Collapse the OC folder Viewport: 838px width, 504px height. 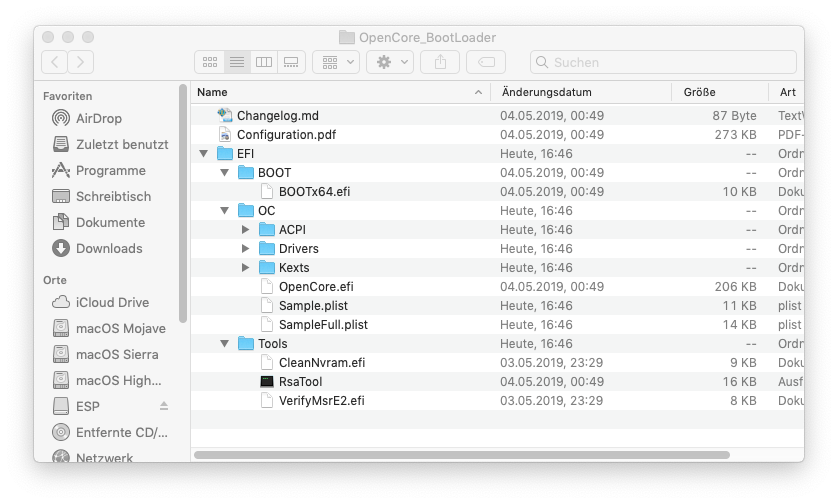point(224,211)
